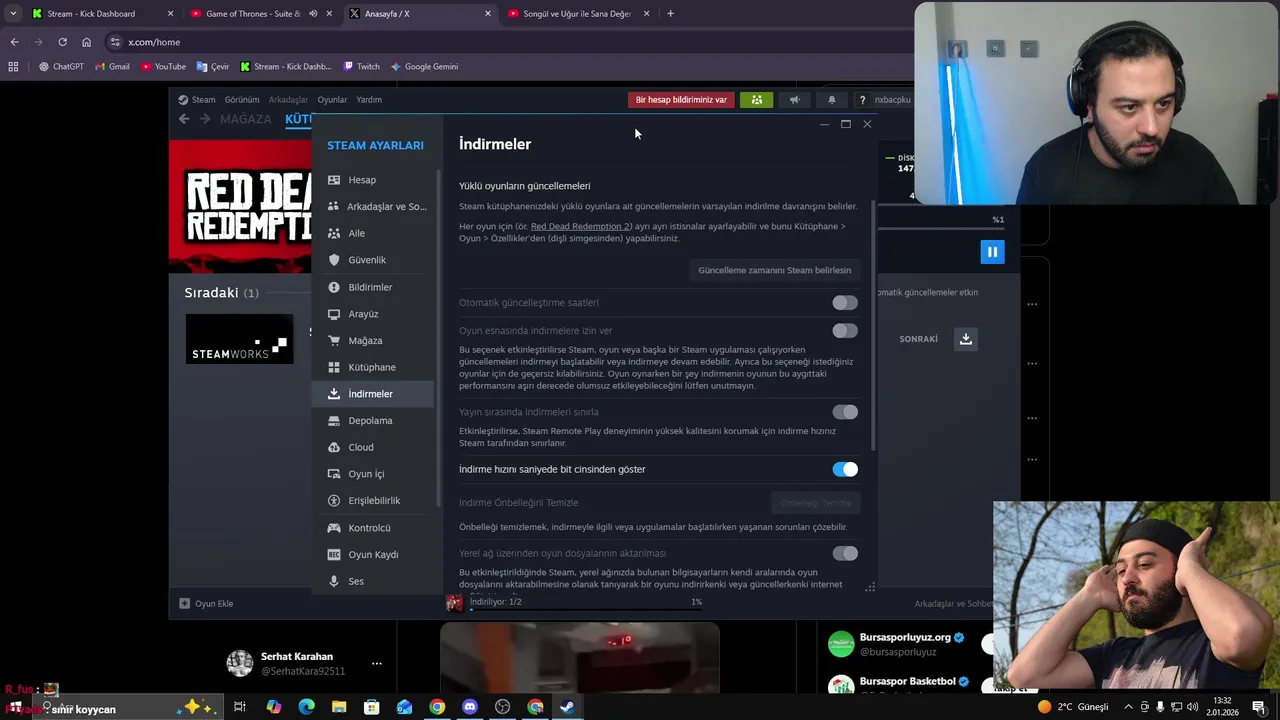This screenshot has width=1280, height=720.
Task: Open the Depolama settings section
Action: coord(373,421)
